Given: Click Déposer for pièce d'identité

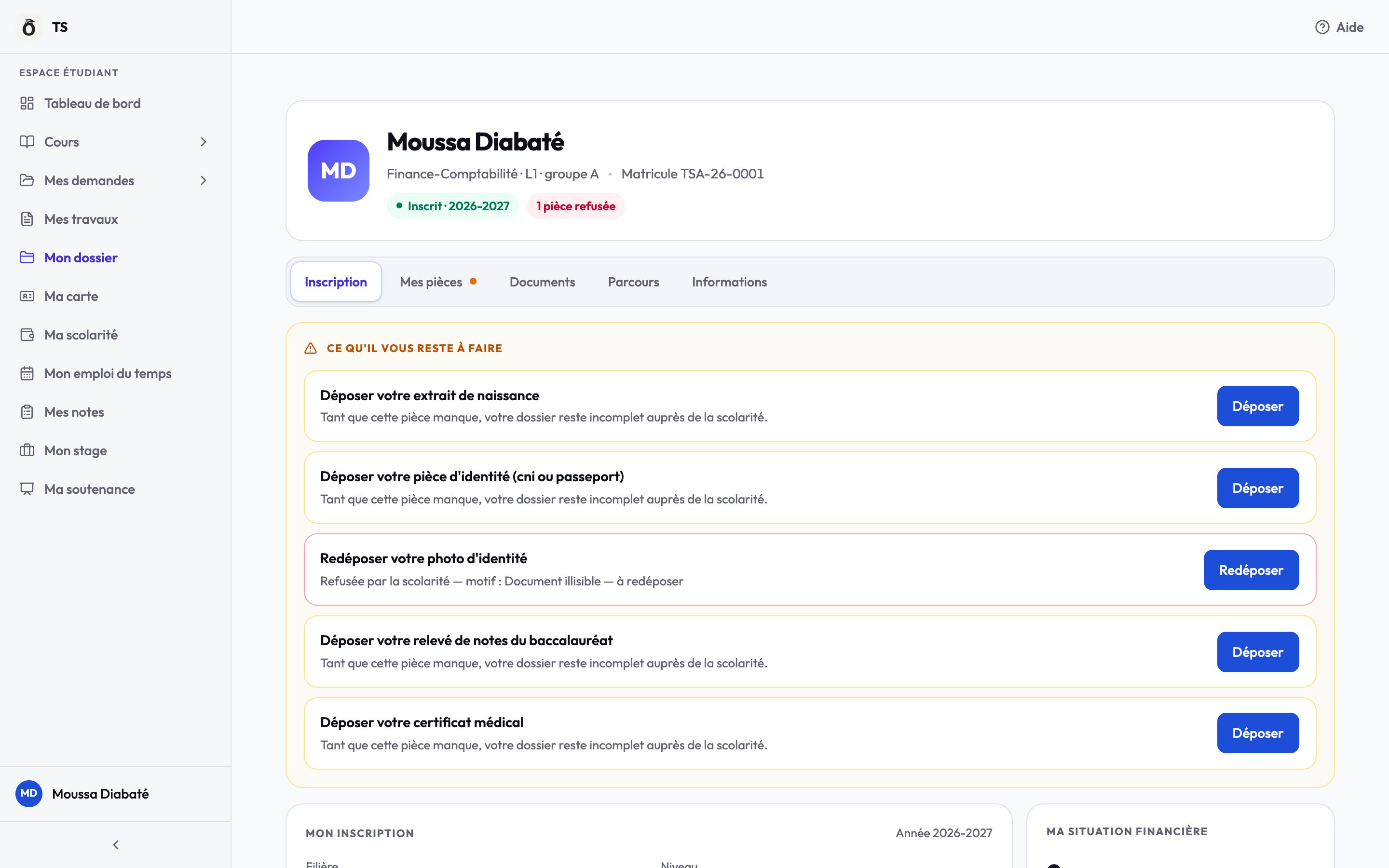Looking at the screenshot, I should [x=1257, y=488].
